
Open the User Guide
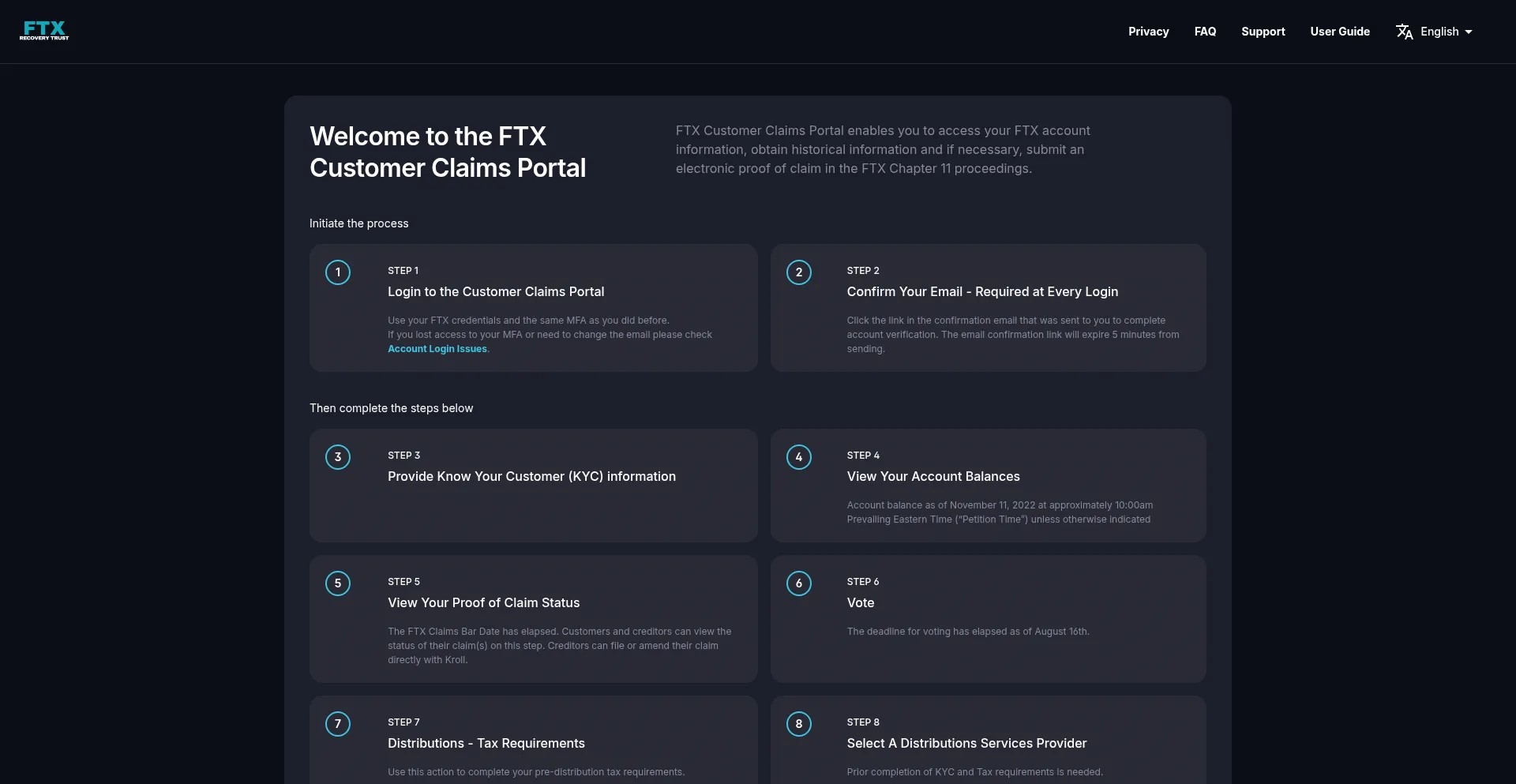click(x=1340, y=32)
